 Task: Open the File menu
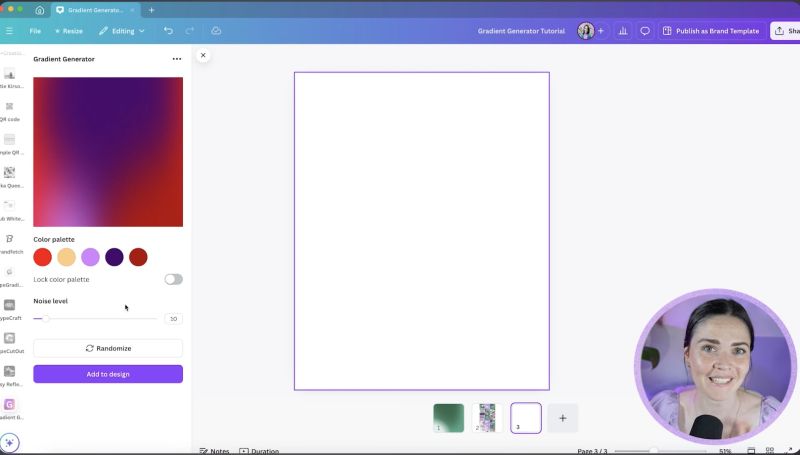click(x=35, y=31)
